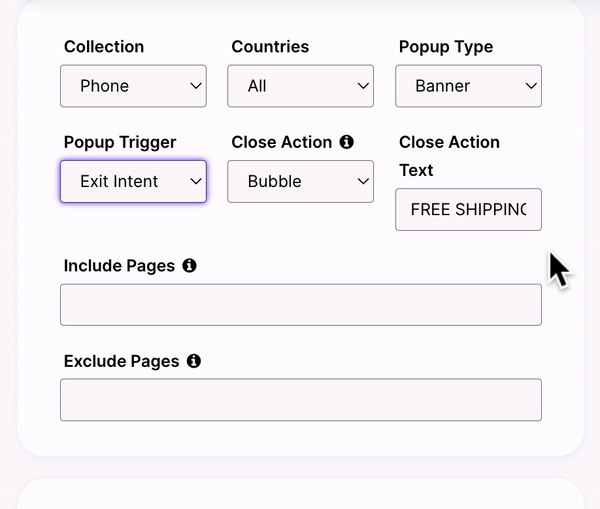Click the Countries field label
Image resolution: width=600 pixels, height=509 pixels.
270,47
